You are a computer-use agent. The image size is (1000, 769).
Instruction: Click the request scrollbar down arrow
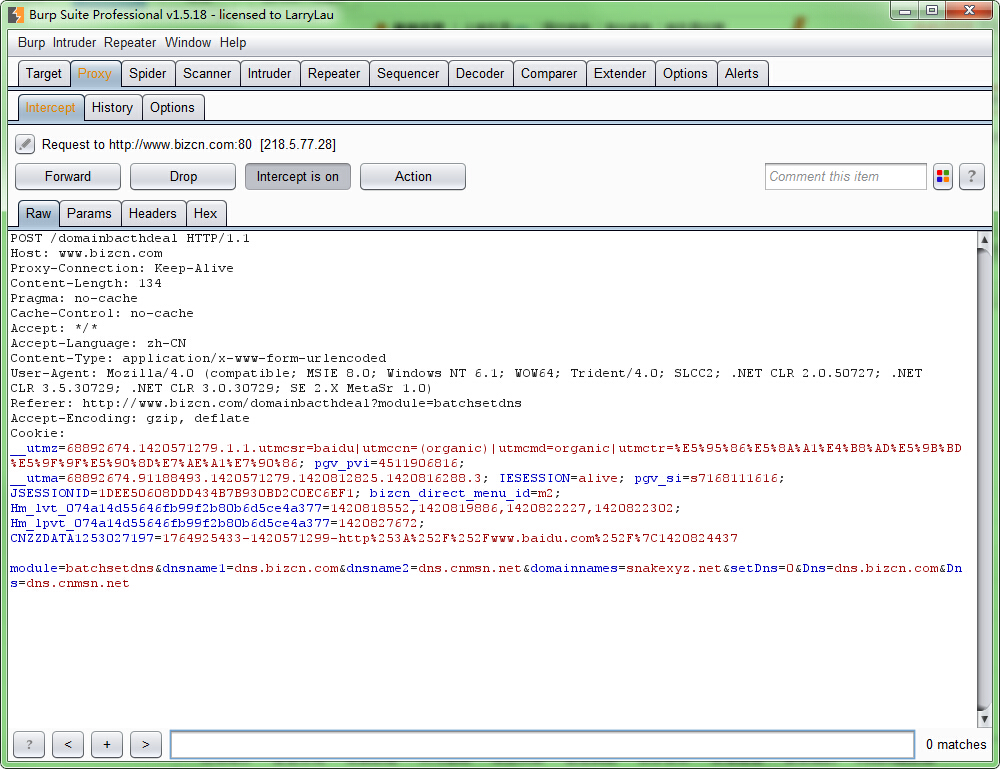[984, 719]
